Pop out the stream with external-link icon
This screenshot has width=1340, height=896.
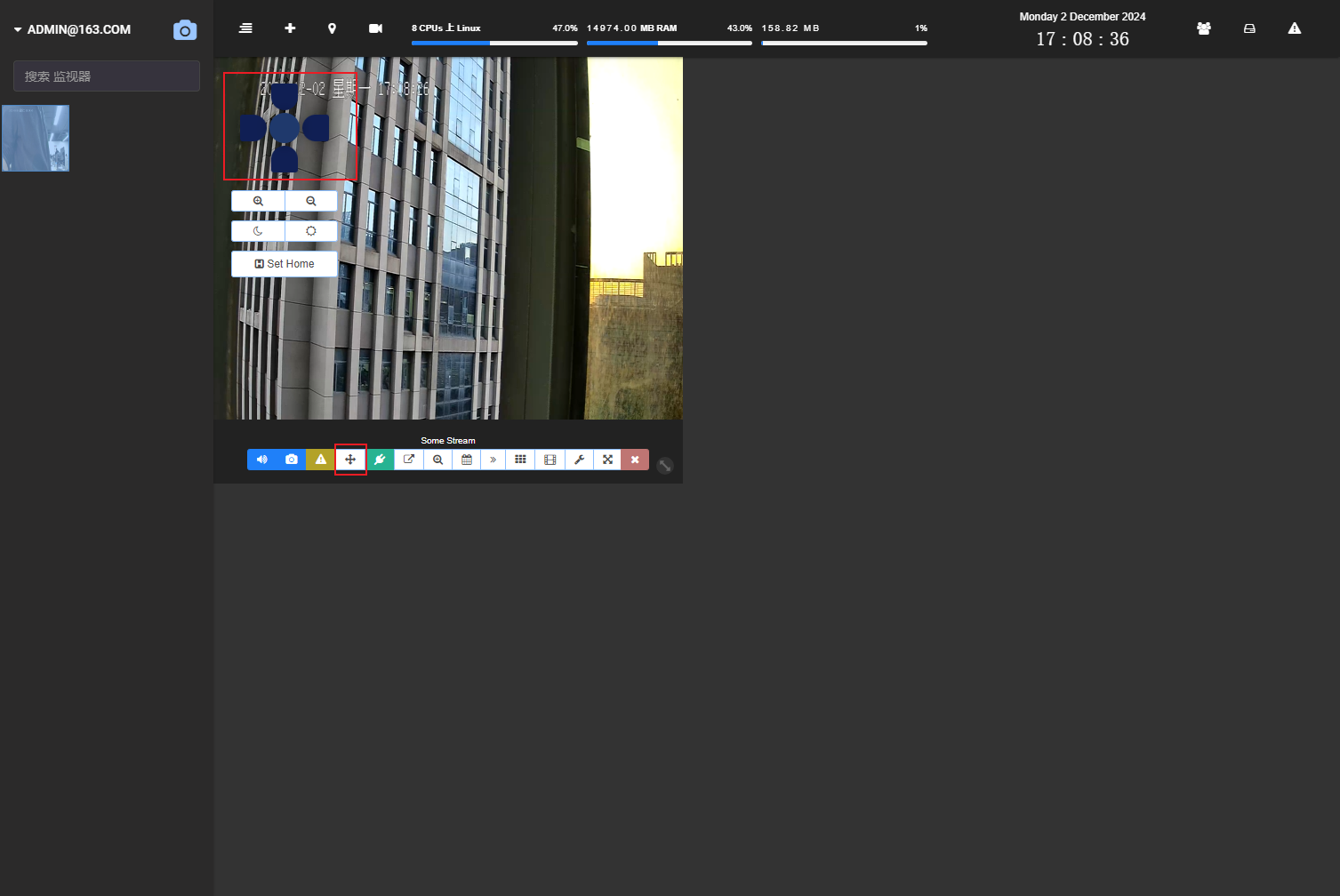[x=409, y=460]
